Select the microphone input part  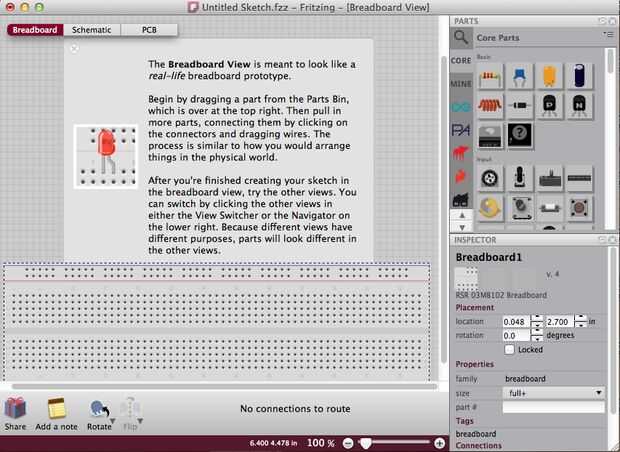(x=520, y=178)
